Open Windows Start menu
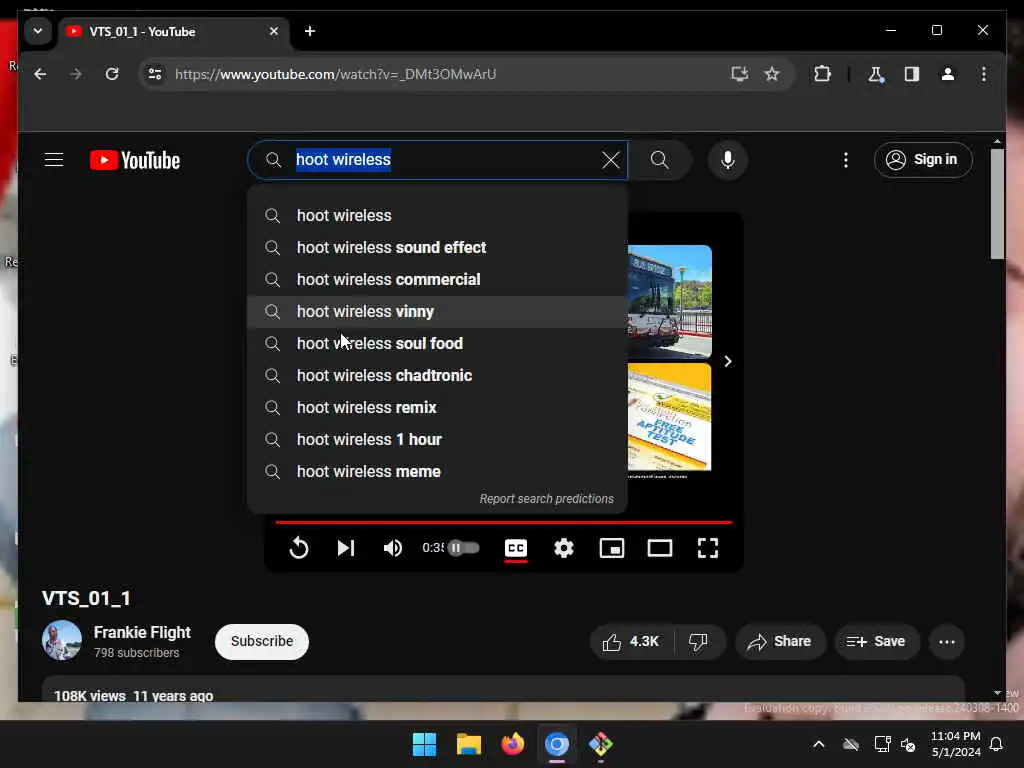The width and height of the screenshot is (1024, 768). click(424, 744)
